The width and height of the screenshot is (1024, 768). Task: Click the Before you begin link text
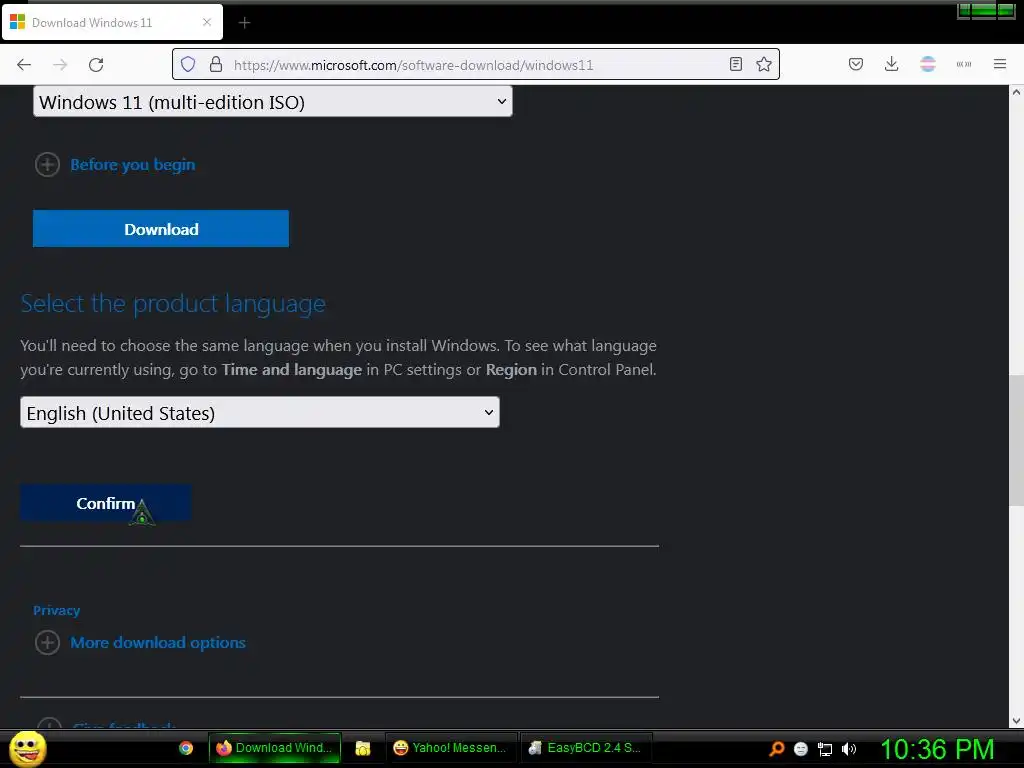133,165
